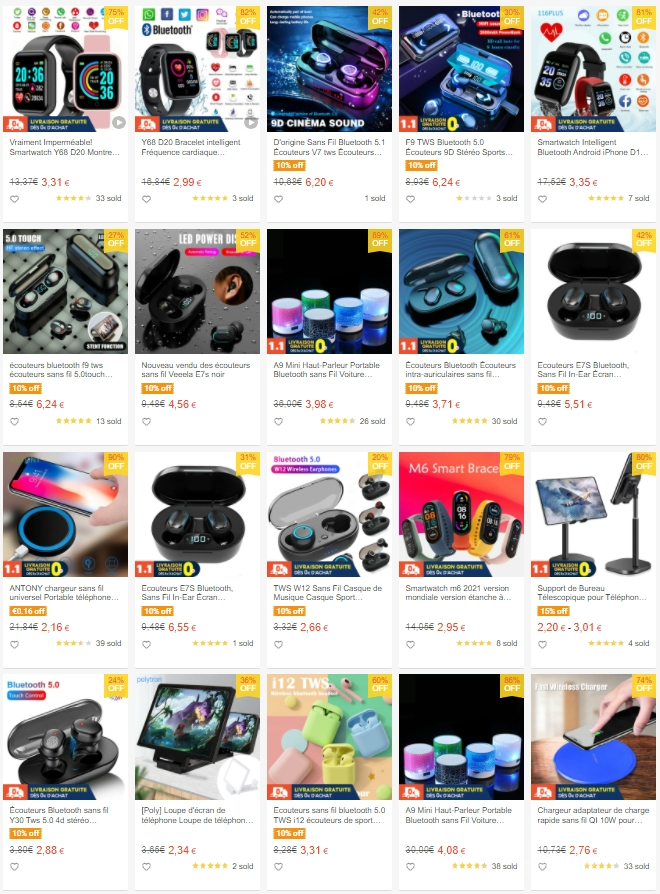Click 15% off badge on Support de Bureau
The width and height of the screenshot is (660, 894).
[553, 611]
